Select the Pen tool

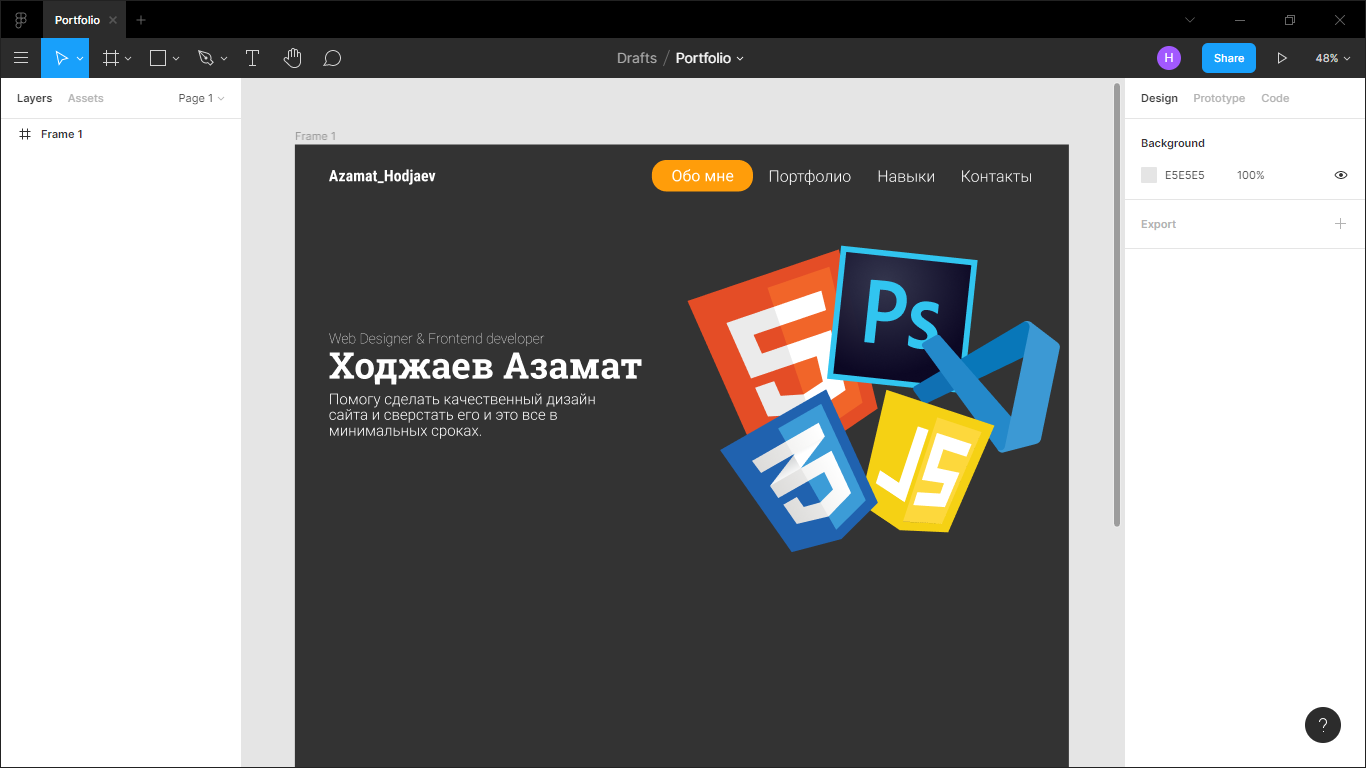click(206, 58)
